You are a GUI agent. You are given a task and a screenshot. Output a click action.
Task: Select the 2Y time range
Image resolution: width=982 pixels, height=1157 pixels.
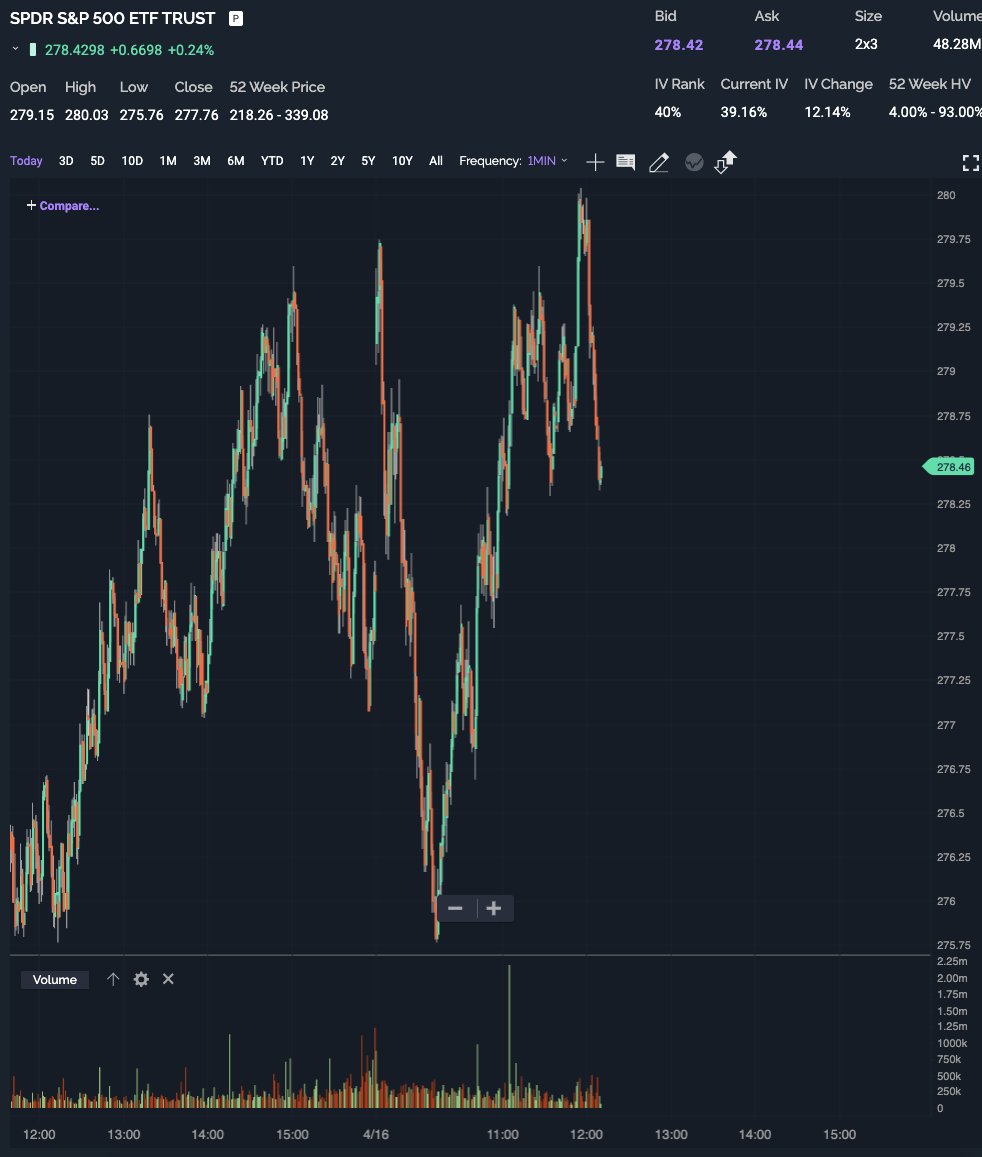coord(337,161)
